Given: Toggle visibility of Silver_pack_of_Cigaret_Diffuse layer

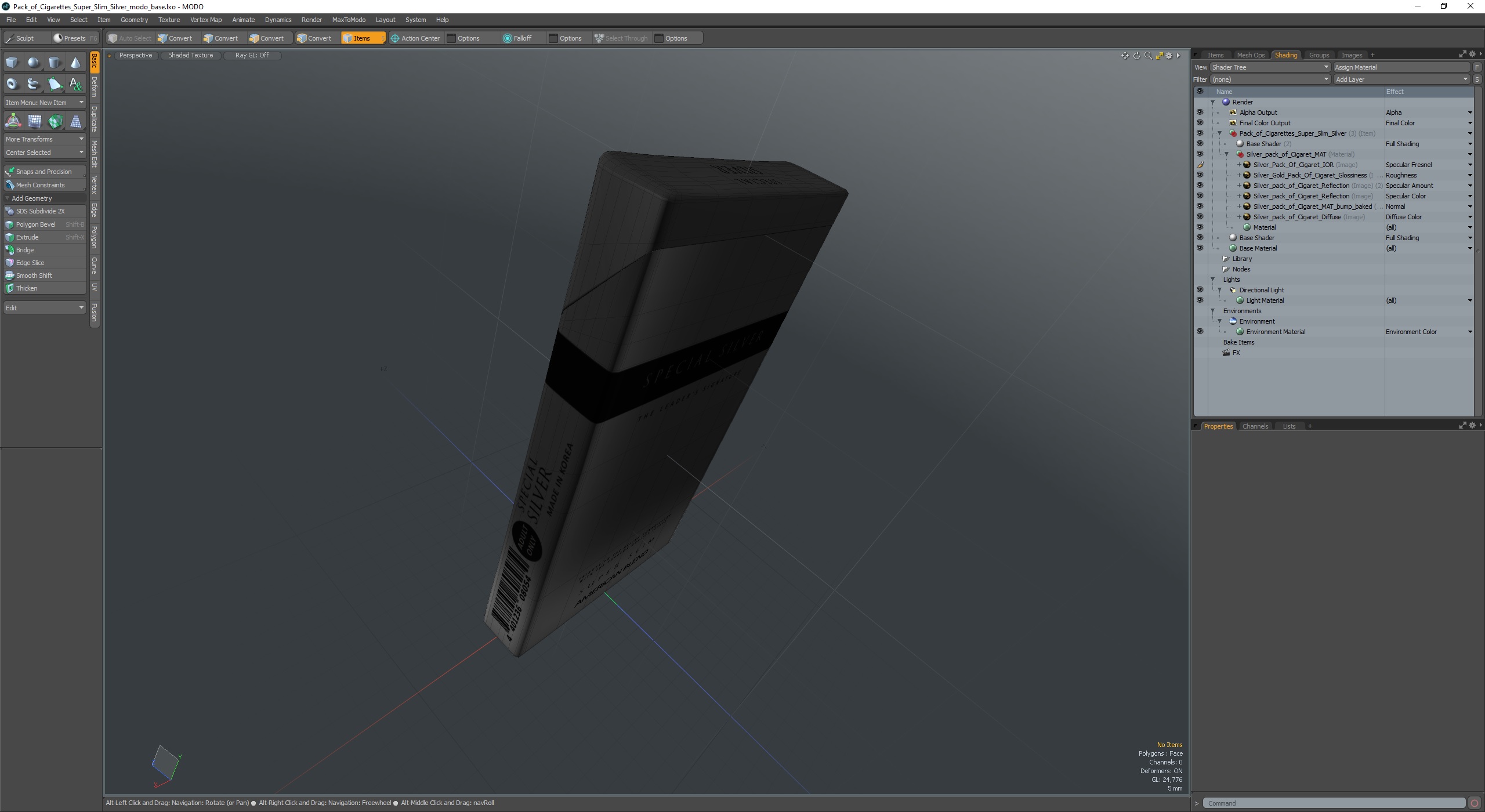Looking at the screenshot, I should 1200,217.
